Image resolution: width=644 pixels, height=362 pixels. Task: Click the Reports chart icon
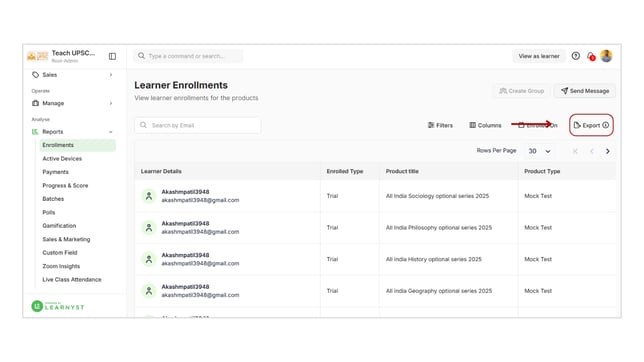coord(35,132)
